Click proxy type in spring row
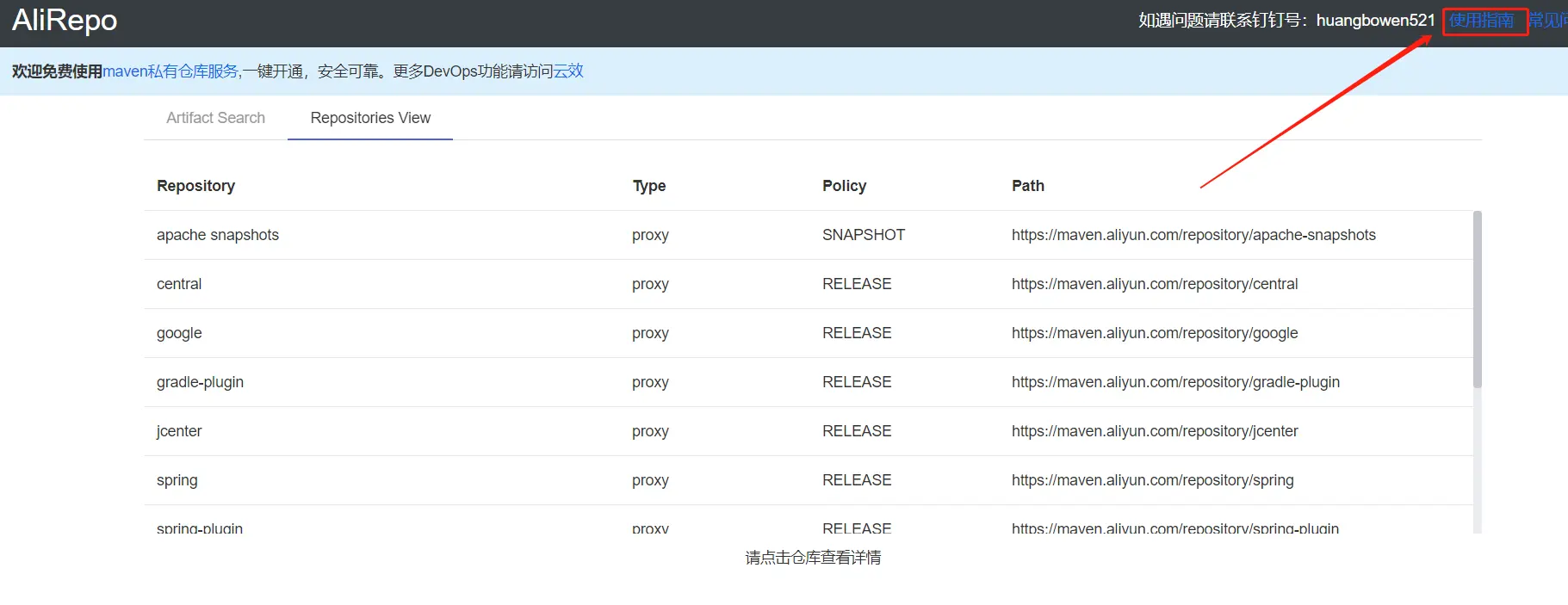This screenshot has width=1568, height=605. coord(650,480)
